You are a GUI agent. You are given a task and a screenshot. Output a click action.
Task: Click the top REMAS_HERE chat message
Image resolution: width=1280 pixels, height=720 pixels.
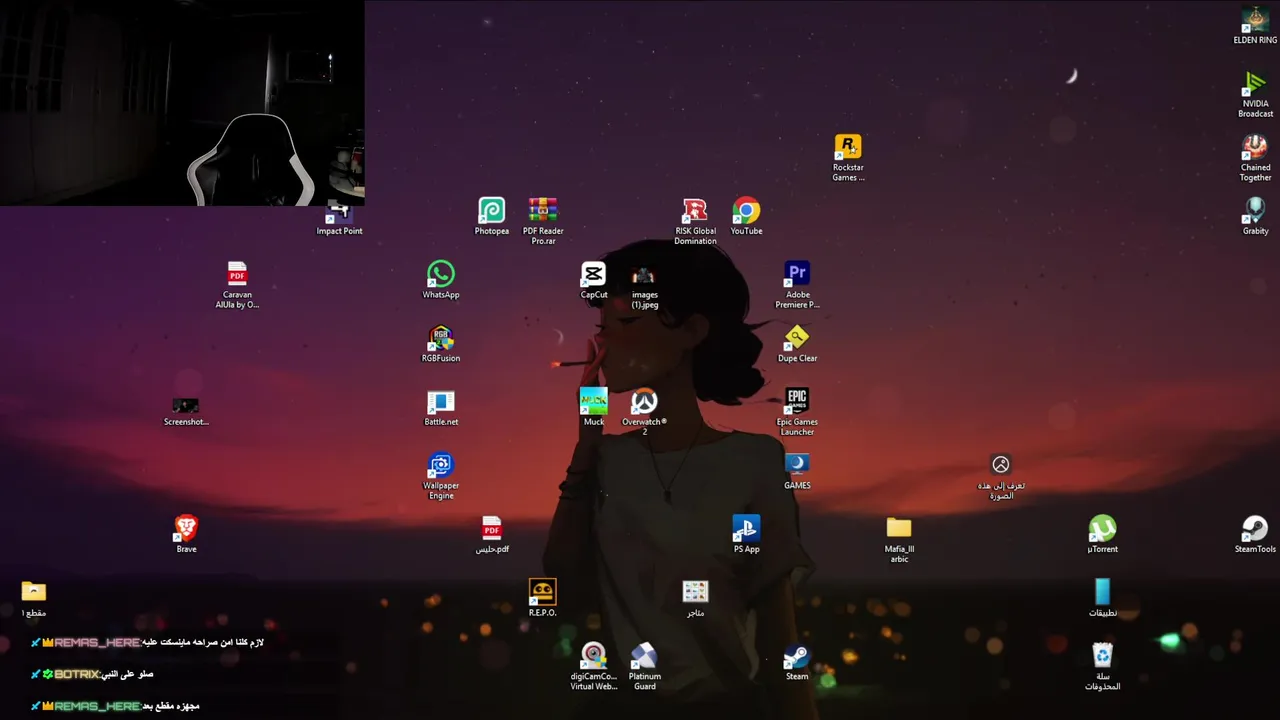pyautogui.click(x=148, y=642)
